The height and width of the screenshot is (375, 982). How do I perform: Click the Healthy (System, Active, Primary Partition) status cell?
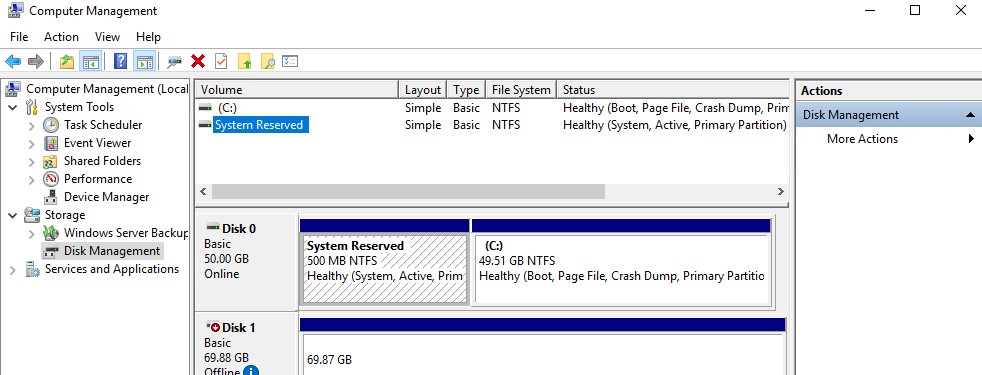point(674,125)
